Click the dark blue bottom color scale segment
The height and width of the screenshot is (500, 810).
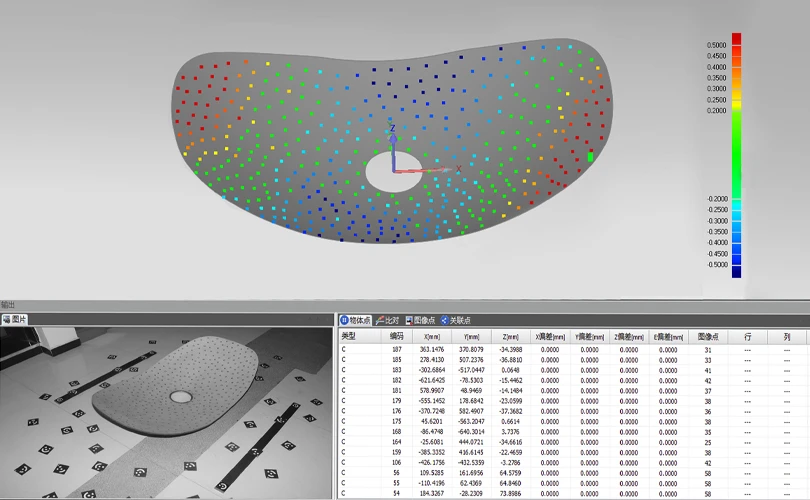736,272
